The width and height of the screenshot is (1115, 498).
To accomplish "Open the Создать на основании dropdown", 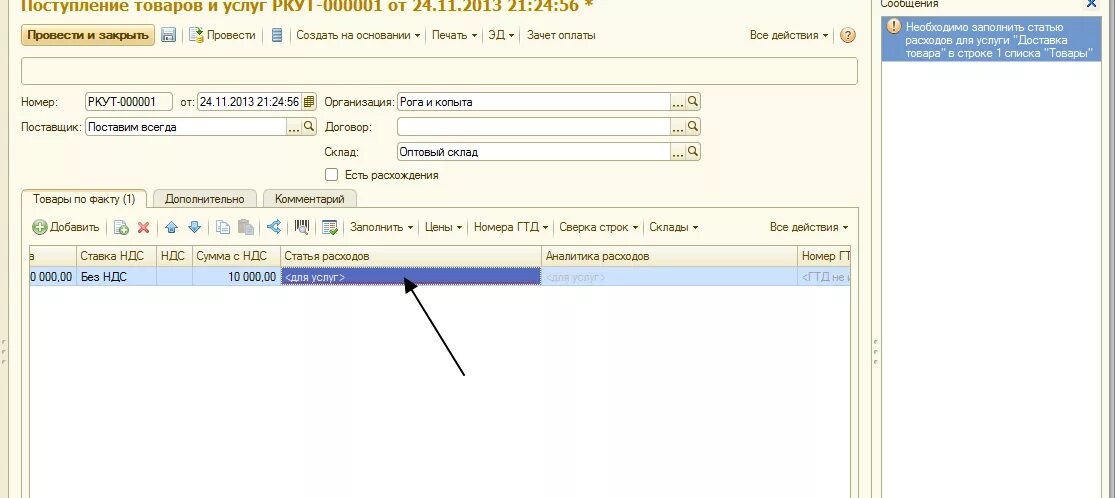I will click(x=358, y=35).
